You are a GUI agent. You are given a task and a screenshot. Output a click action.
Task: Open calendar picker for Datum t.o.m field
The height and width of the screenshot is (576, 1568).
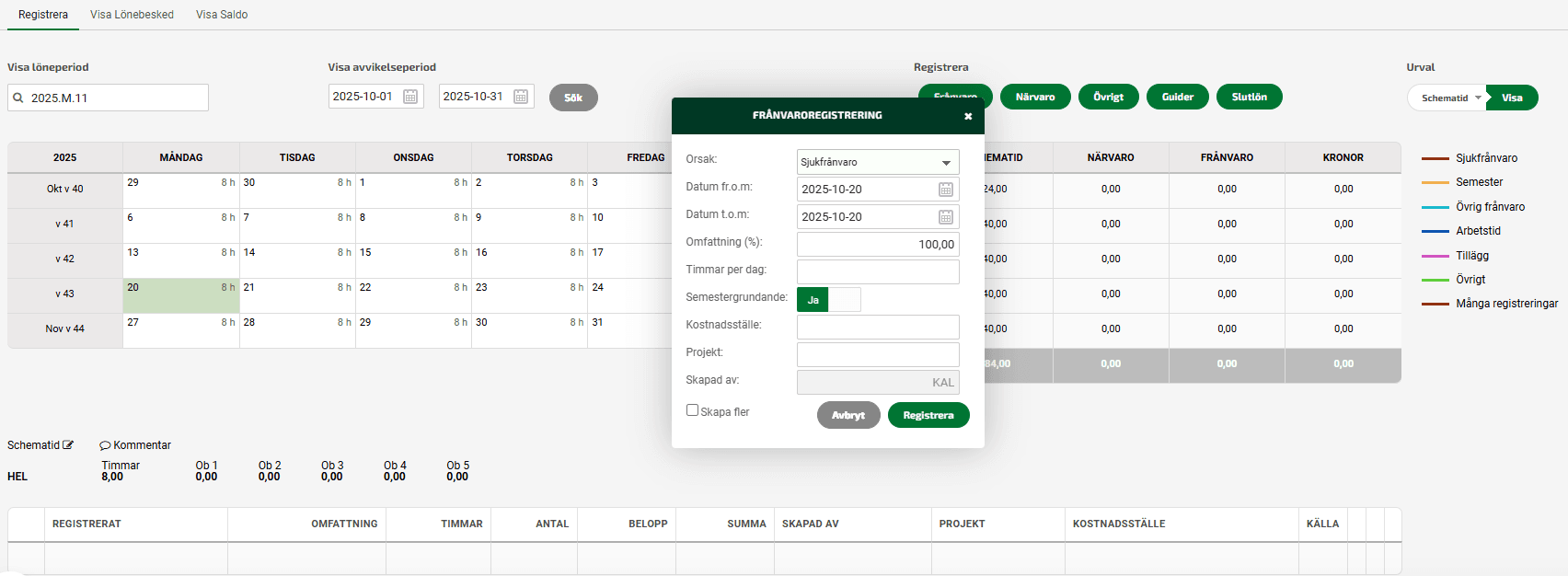coord(945,217)
